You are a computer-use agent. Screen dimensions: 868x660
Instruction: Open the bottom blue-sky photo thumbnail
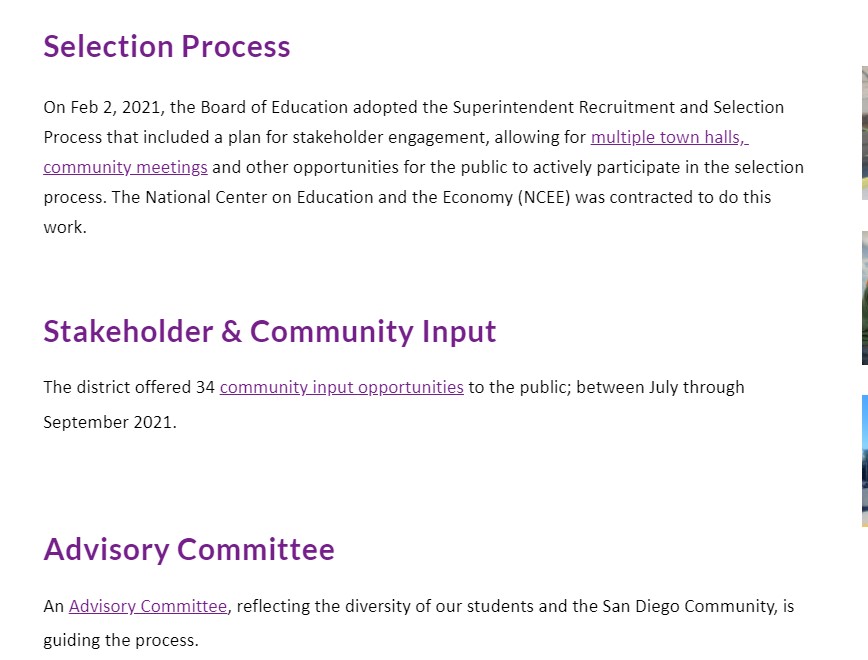click(864, 460)
